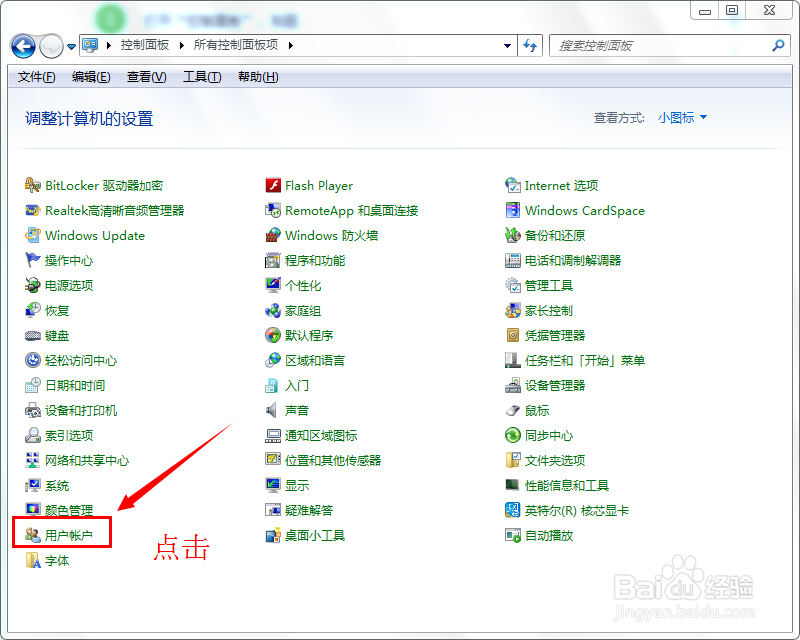Screen dimensions: 800x640
Task: Expand arrow after 所有控制面板项 breadcrumb
Action: 291,45
